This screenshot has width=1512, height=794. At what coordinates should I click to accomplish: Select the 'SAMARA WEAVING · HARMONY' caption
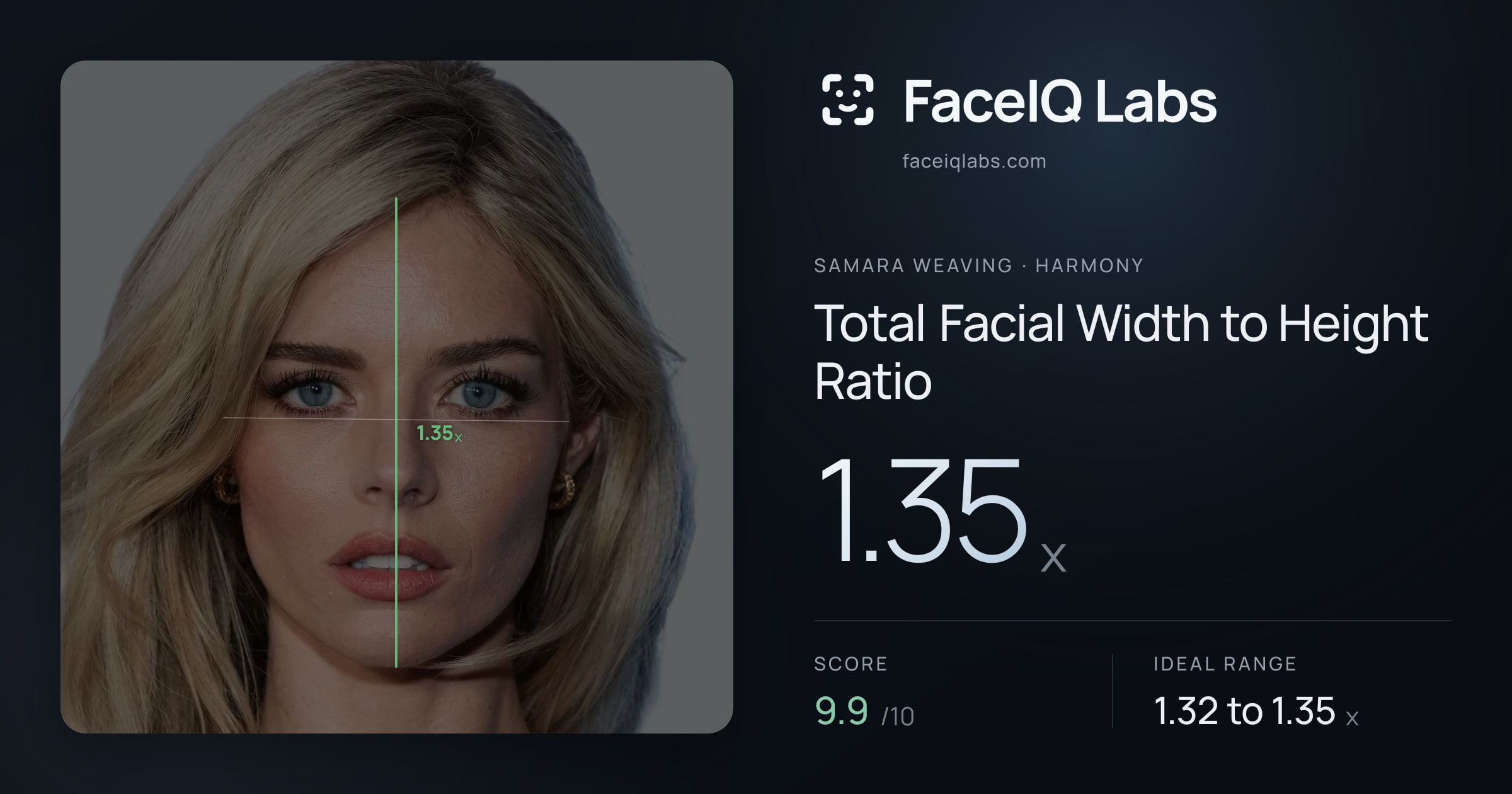[x=978, y=266]
